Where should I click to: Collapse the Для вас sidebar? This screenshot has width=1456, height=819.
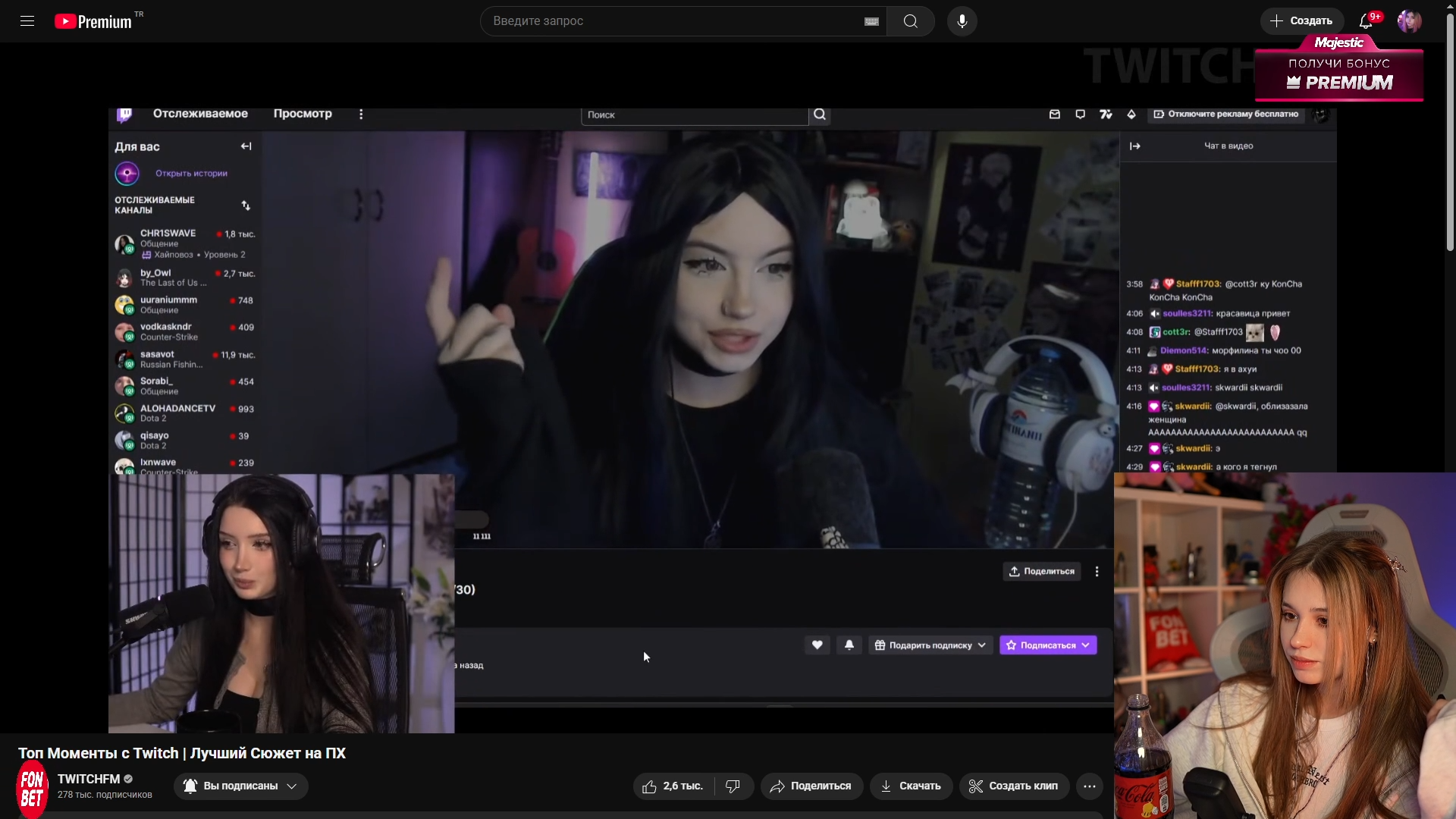[x=246, y=146]
